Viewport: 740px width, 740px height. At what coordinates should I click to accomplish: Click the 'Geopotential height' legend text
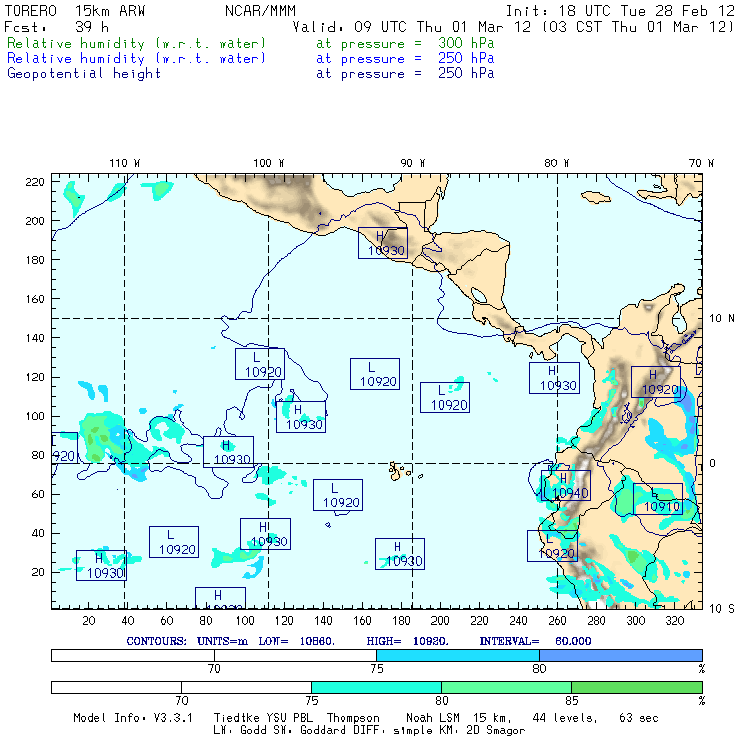84,74
